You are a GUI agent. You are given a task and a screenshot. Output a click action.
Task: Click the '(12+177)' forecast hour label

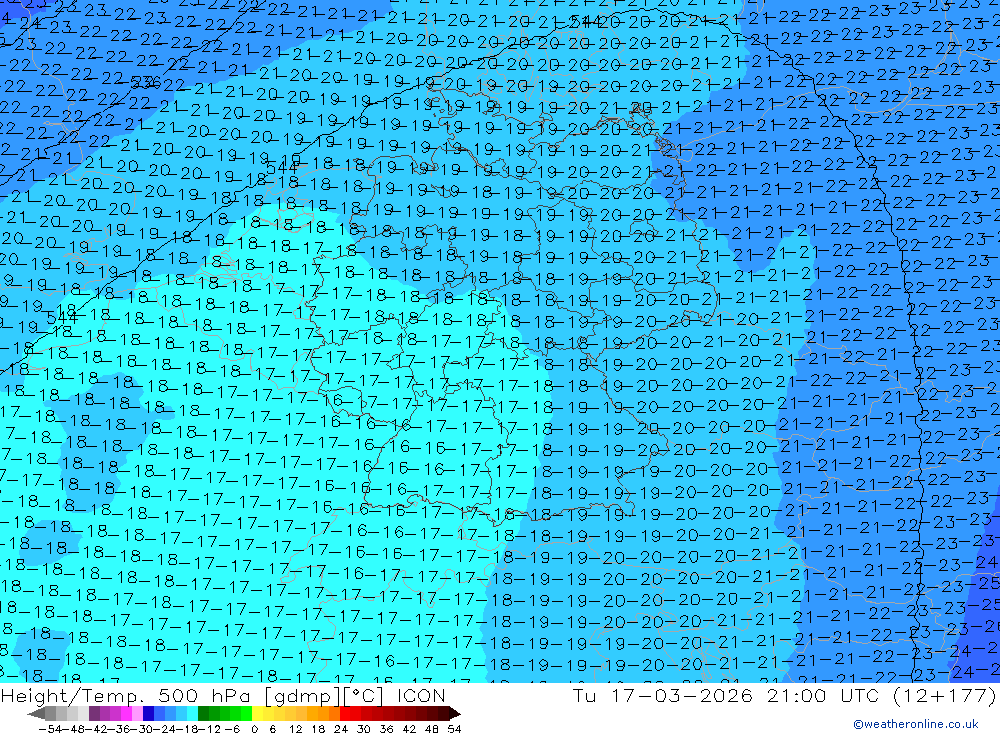click(x=944, y=695)
